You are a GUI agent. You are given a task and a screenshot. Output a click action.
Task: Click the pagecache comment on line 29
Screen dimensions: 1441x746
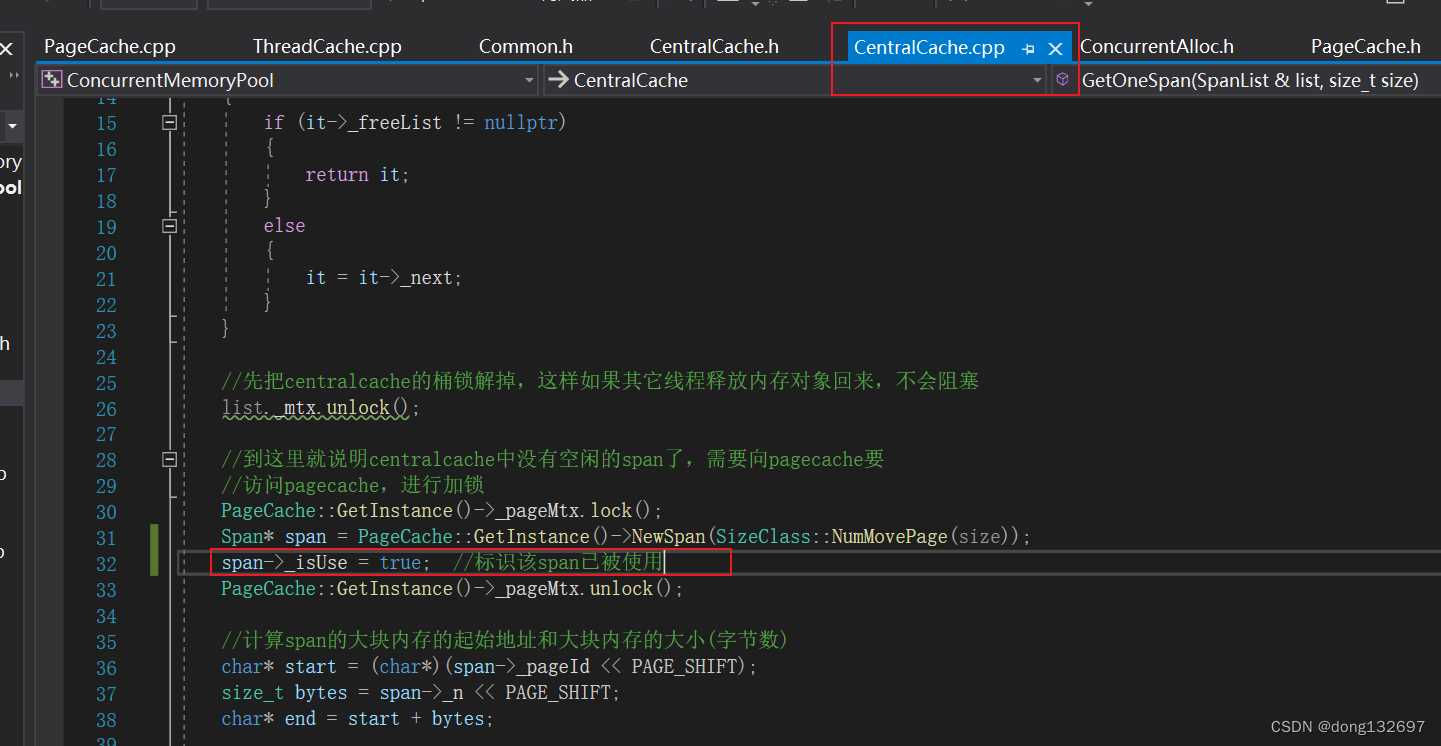pos(352,486)
